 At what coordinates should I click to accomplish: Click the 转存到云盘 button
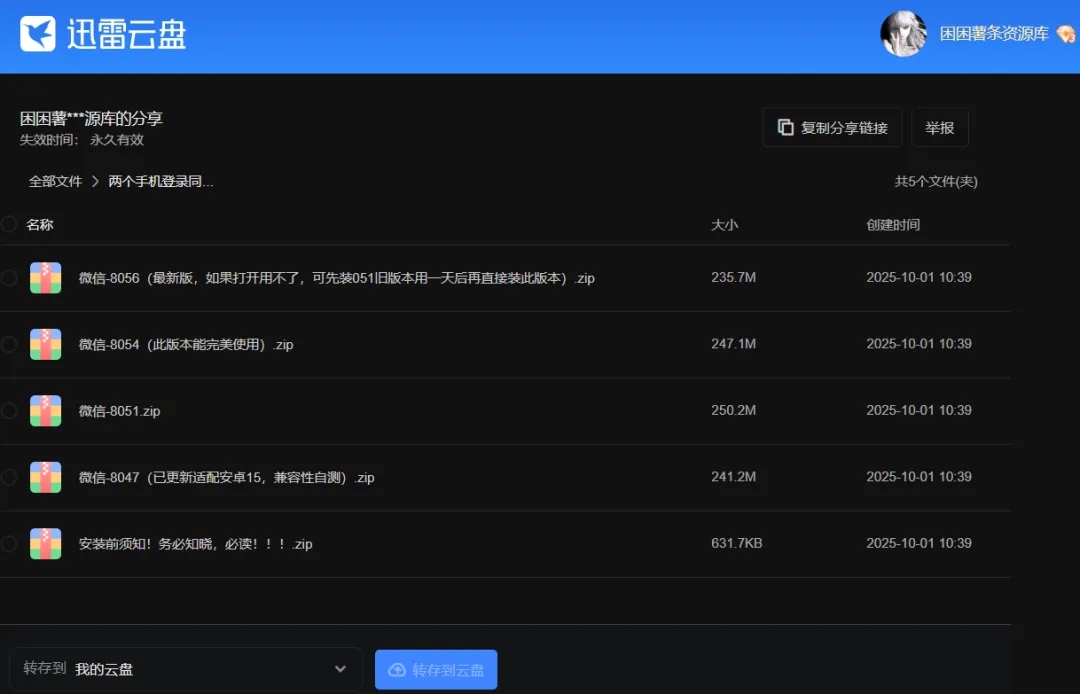coord(436,669)
